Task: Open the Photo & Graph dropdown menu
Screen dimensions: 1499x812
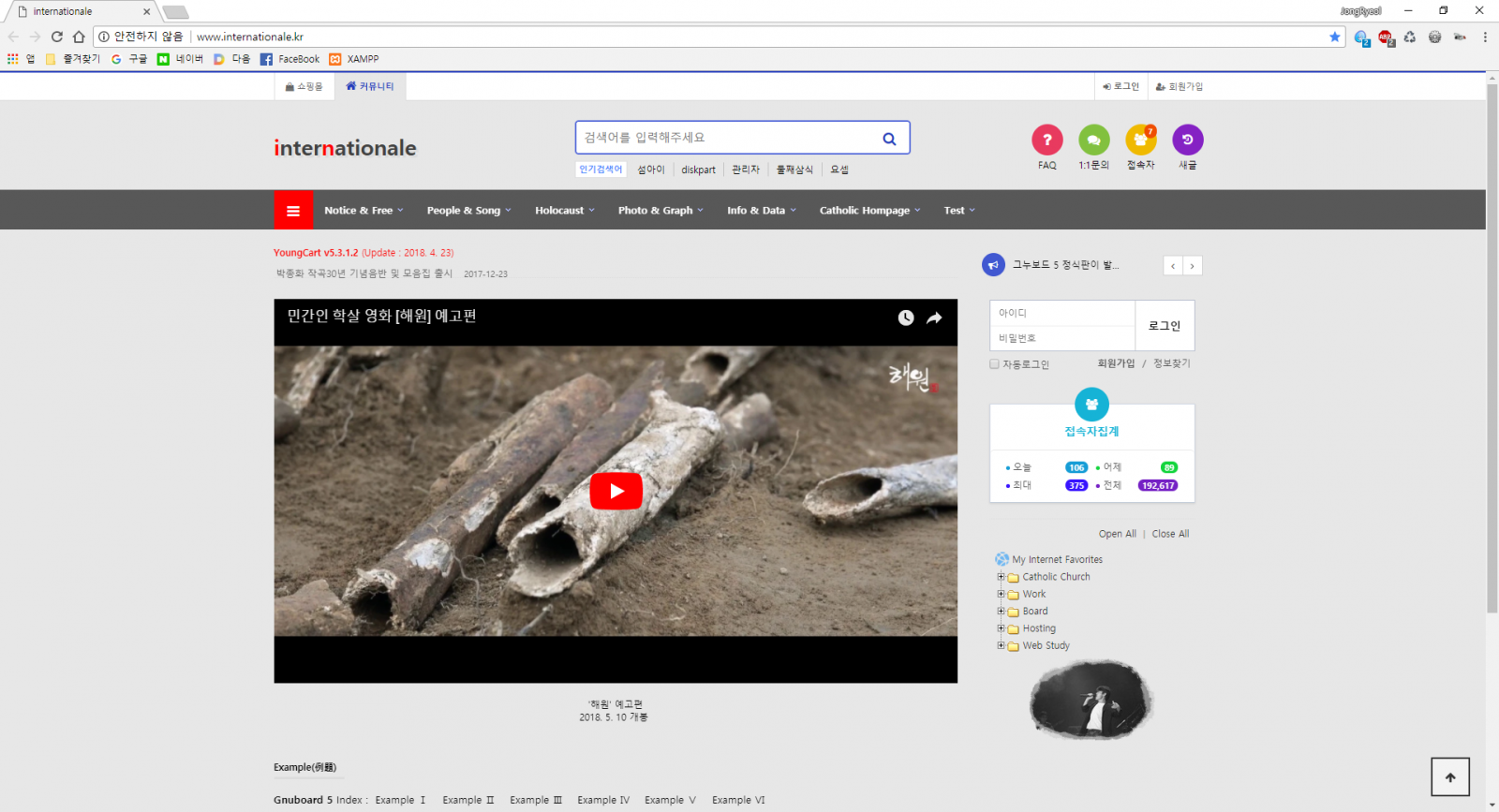Action: point(660,211)
